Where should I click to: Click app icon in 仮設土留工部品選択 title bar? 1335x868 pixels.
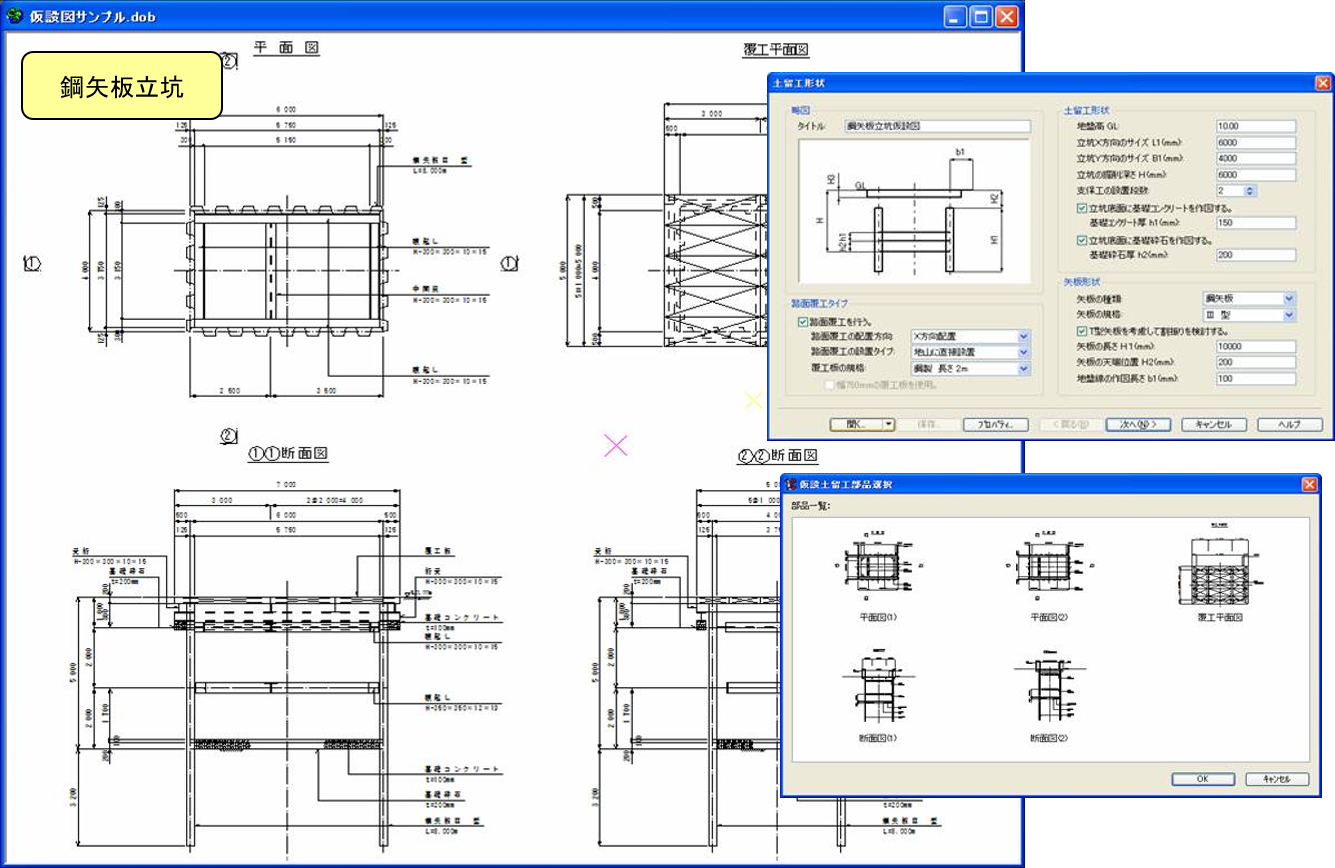(789, 485)
